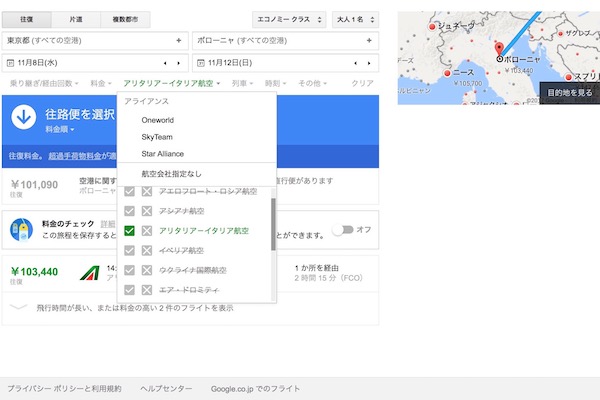This screenshot has height=400, width=600.
Task: Expand 2 more longer or pricier flights
Action: coord(190,308)
